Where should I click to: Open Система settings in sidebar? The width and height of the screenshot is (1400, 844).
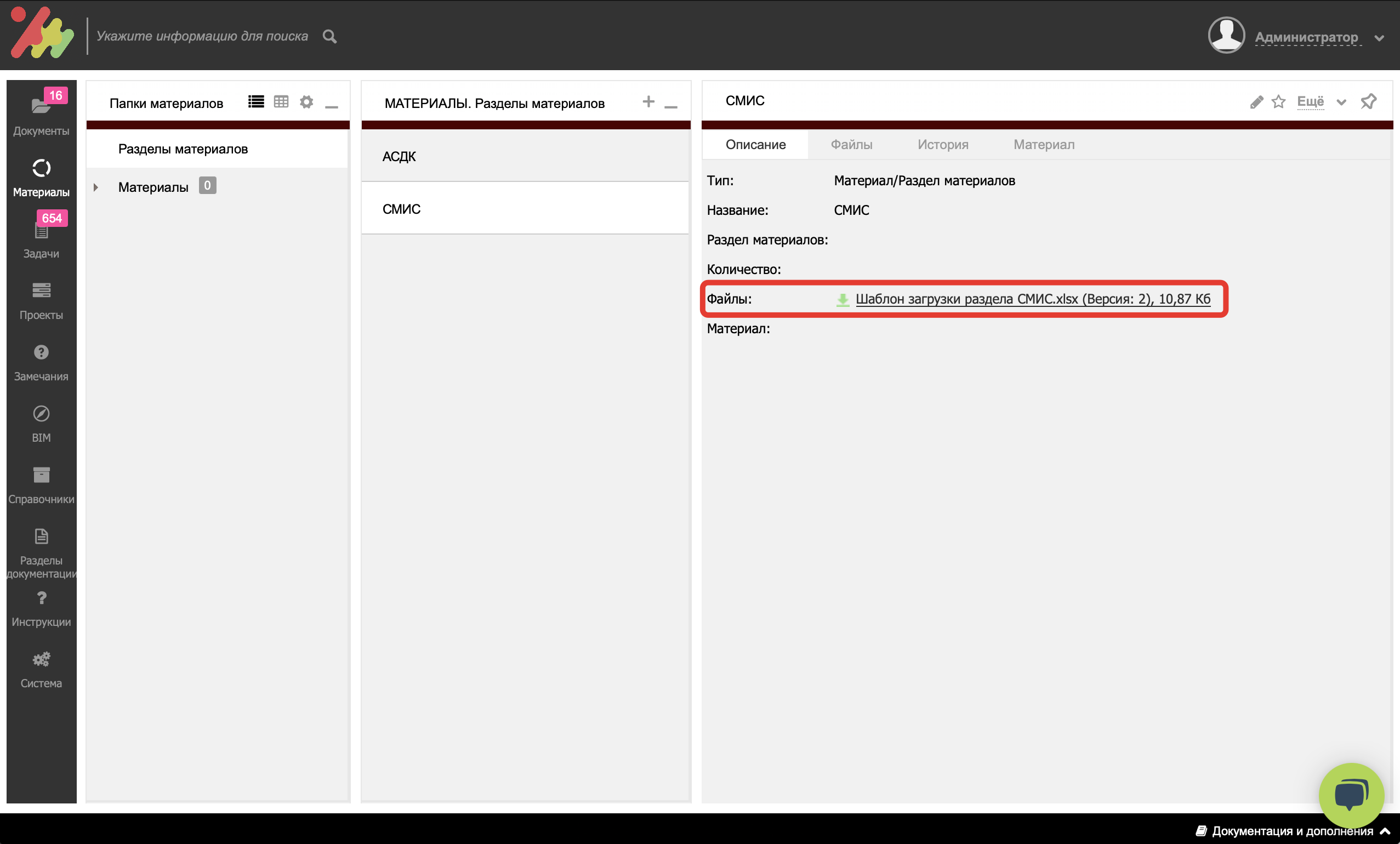(41, 670)
